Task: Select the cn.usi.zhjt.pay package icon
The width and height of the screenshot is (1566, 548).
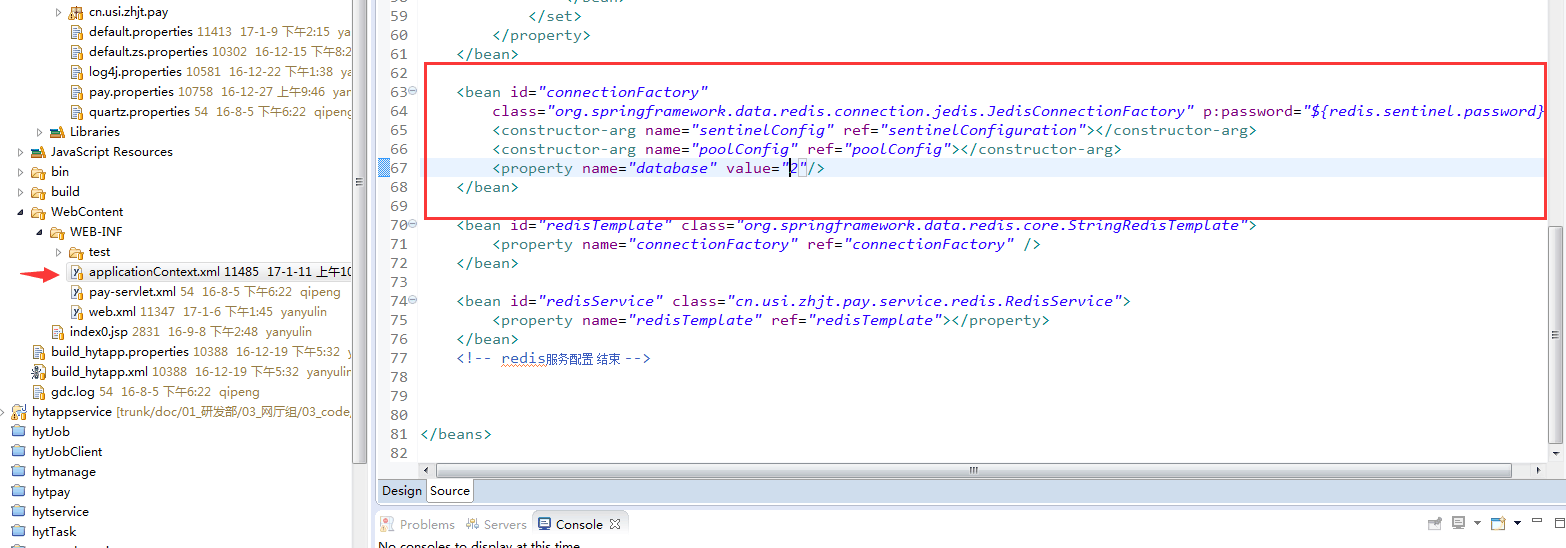Action: [76, 12]
